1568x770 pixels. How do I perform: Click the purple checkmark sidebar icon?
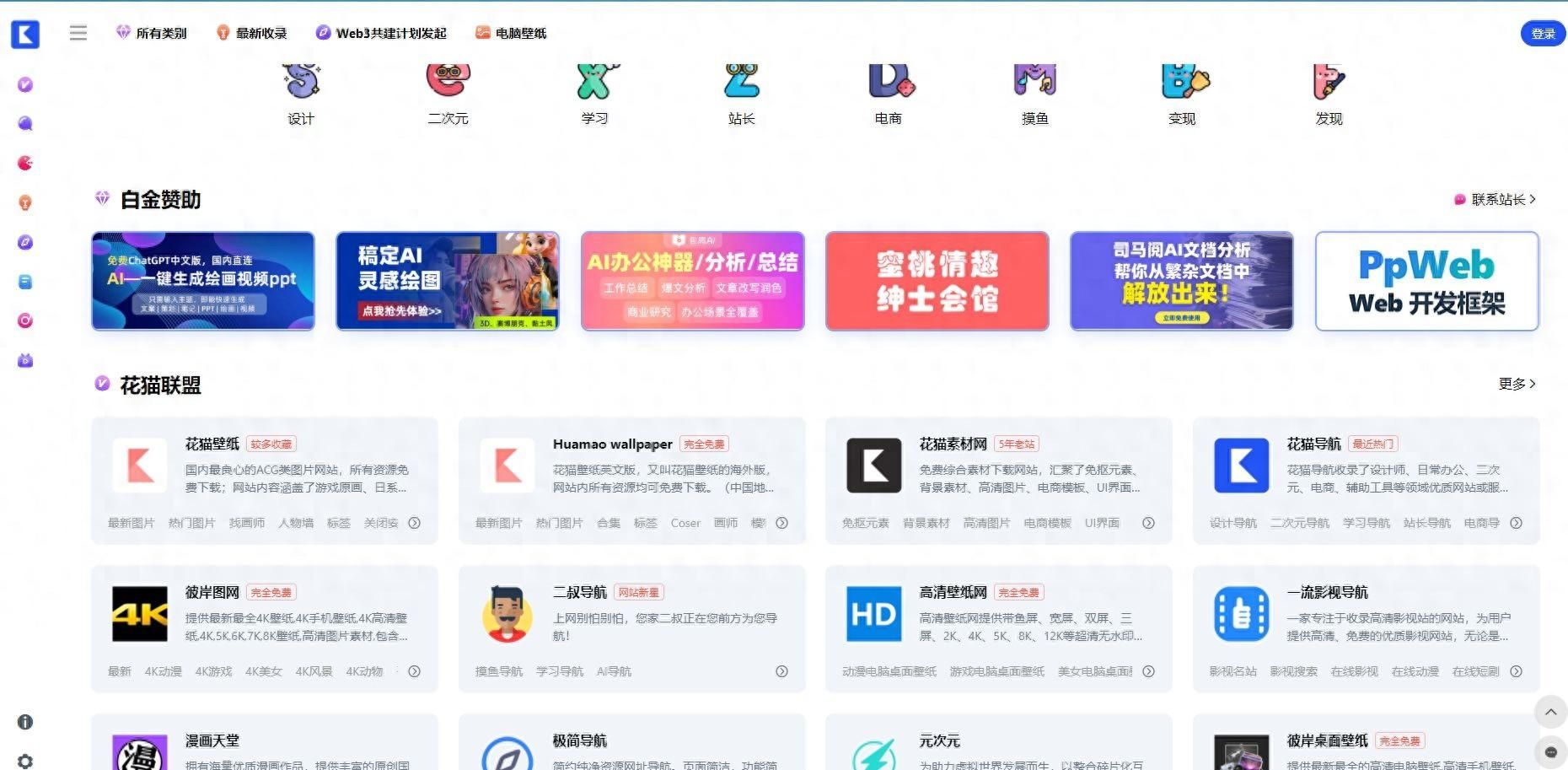(x=25, y=84)
